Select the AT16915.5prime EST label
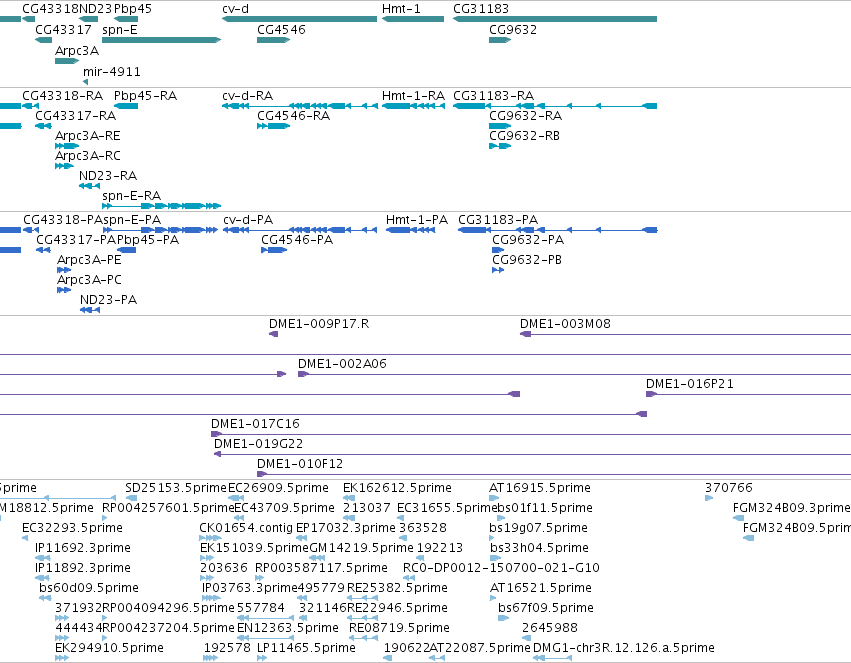The image size is (851, 663). click(x=539, y=488)
